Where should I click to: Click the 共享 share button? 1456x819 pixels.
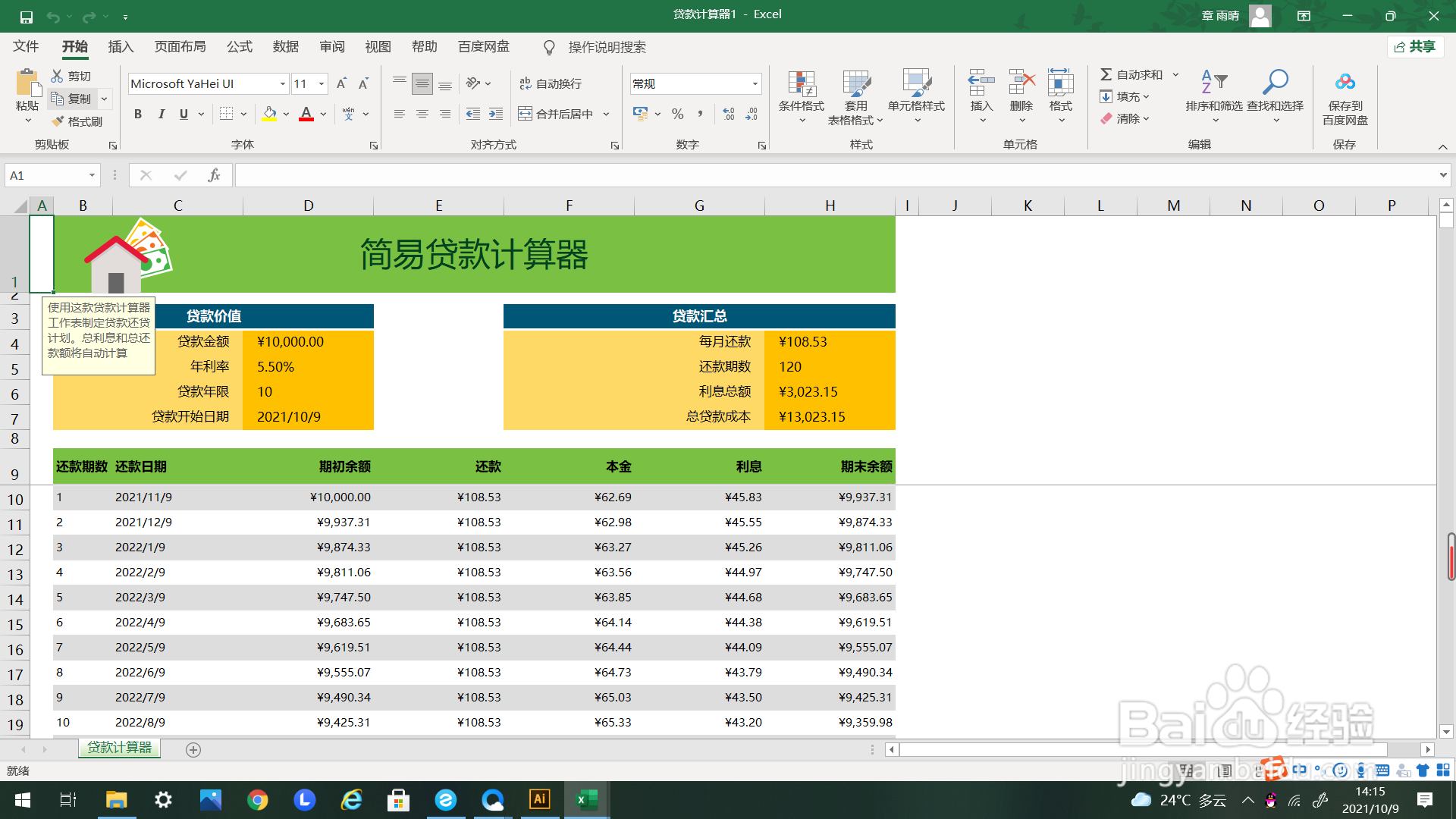tap(1415, 47)
